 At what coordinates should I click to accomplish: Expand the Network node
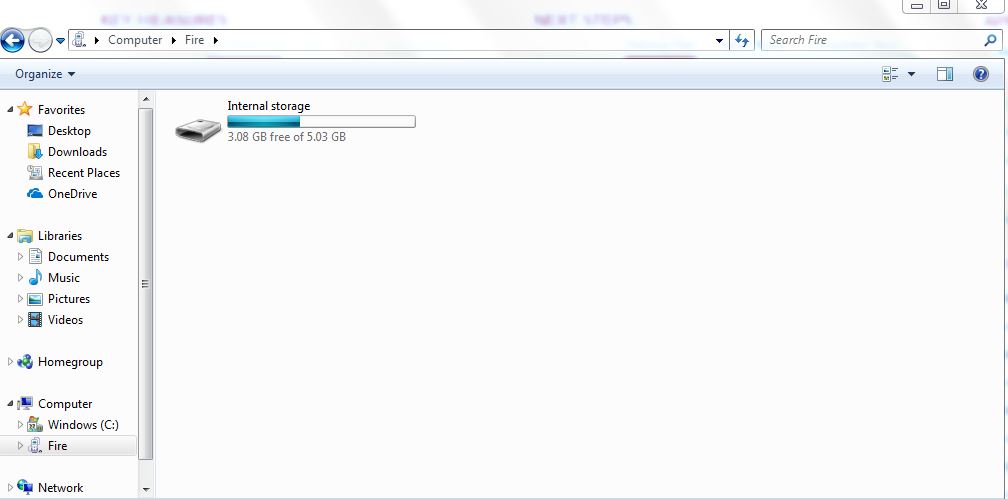click(x=10, y=487)
